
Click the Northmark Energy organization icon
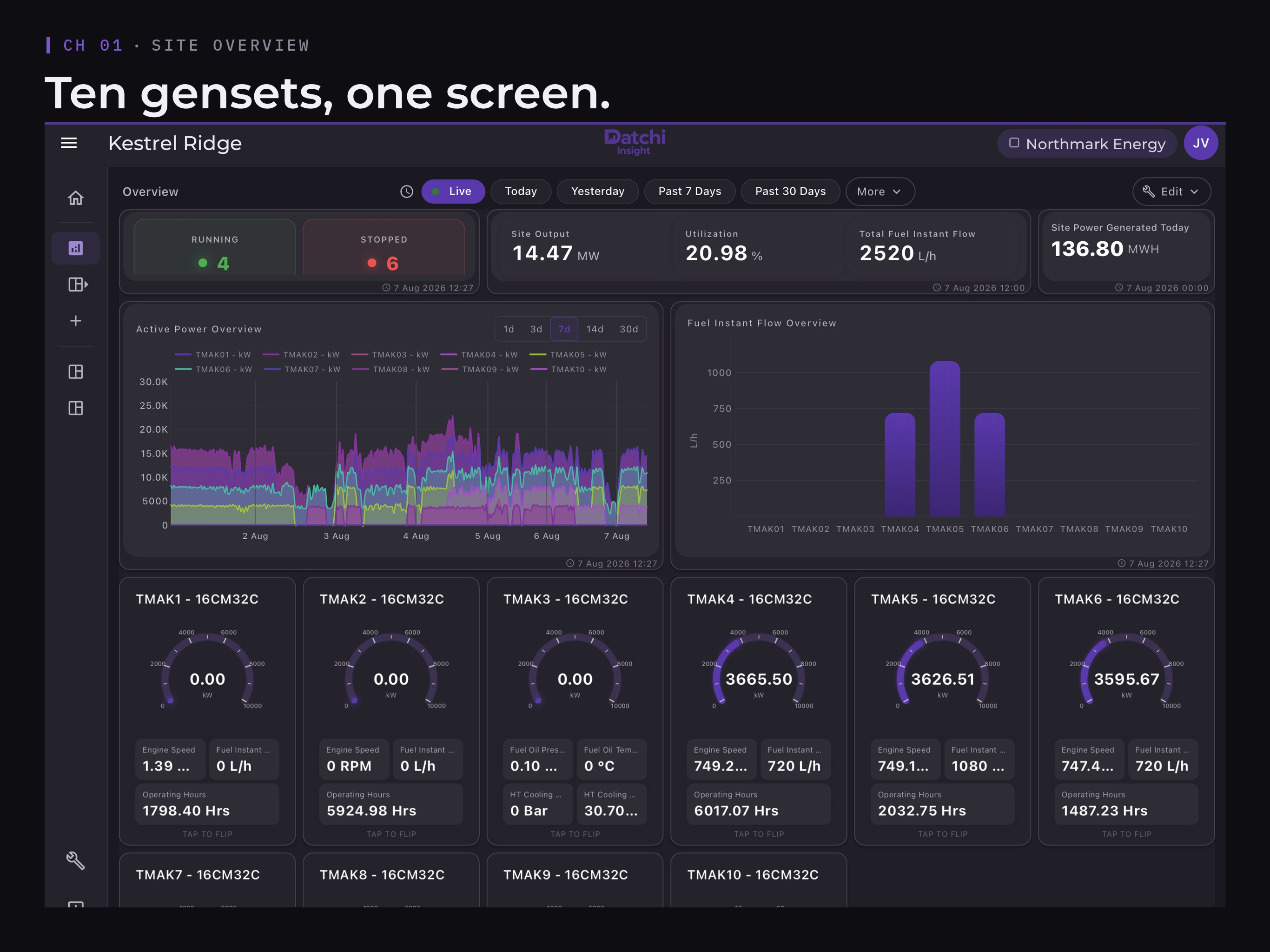[x=1014, y=143]
